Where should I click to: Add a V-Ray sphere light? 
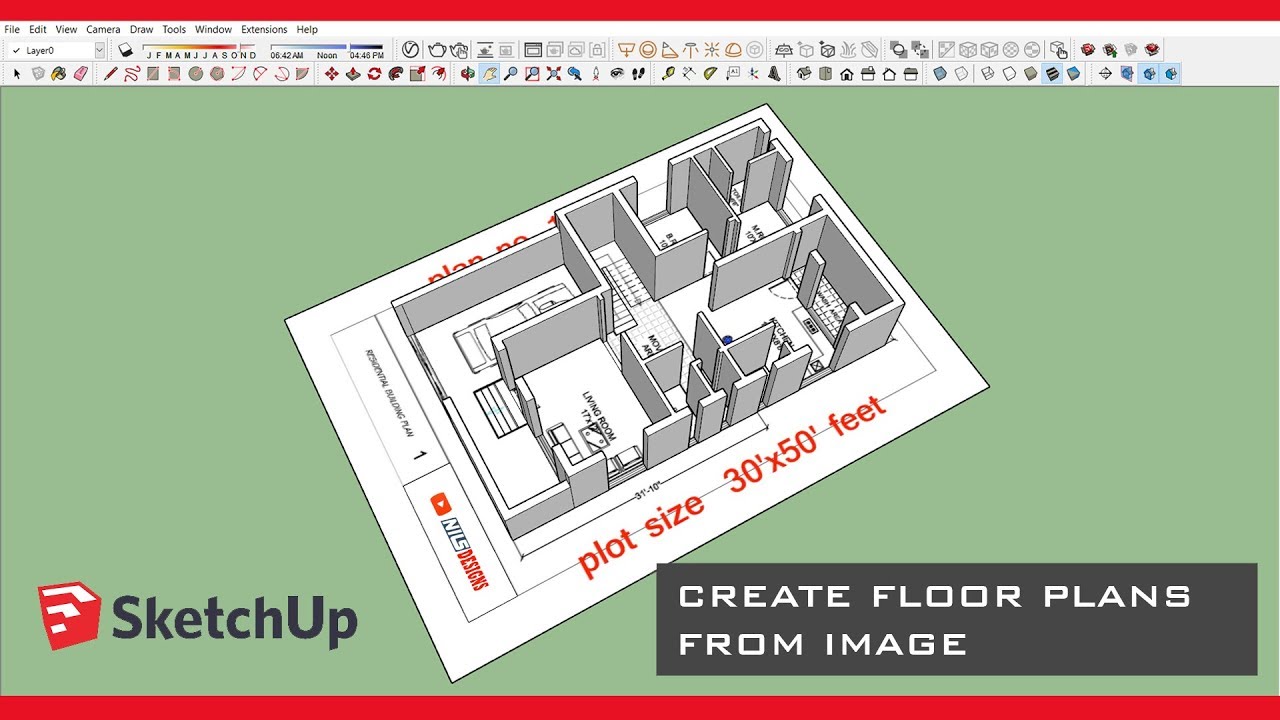point(648,49)
